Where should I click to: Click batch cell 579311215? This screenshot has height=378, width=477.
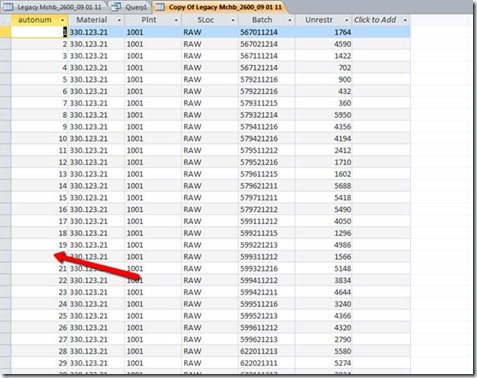click(x=267, y=103)
